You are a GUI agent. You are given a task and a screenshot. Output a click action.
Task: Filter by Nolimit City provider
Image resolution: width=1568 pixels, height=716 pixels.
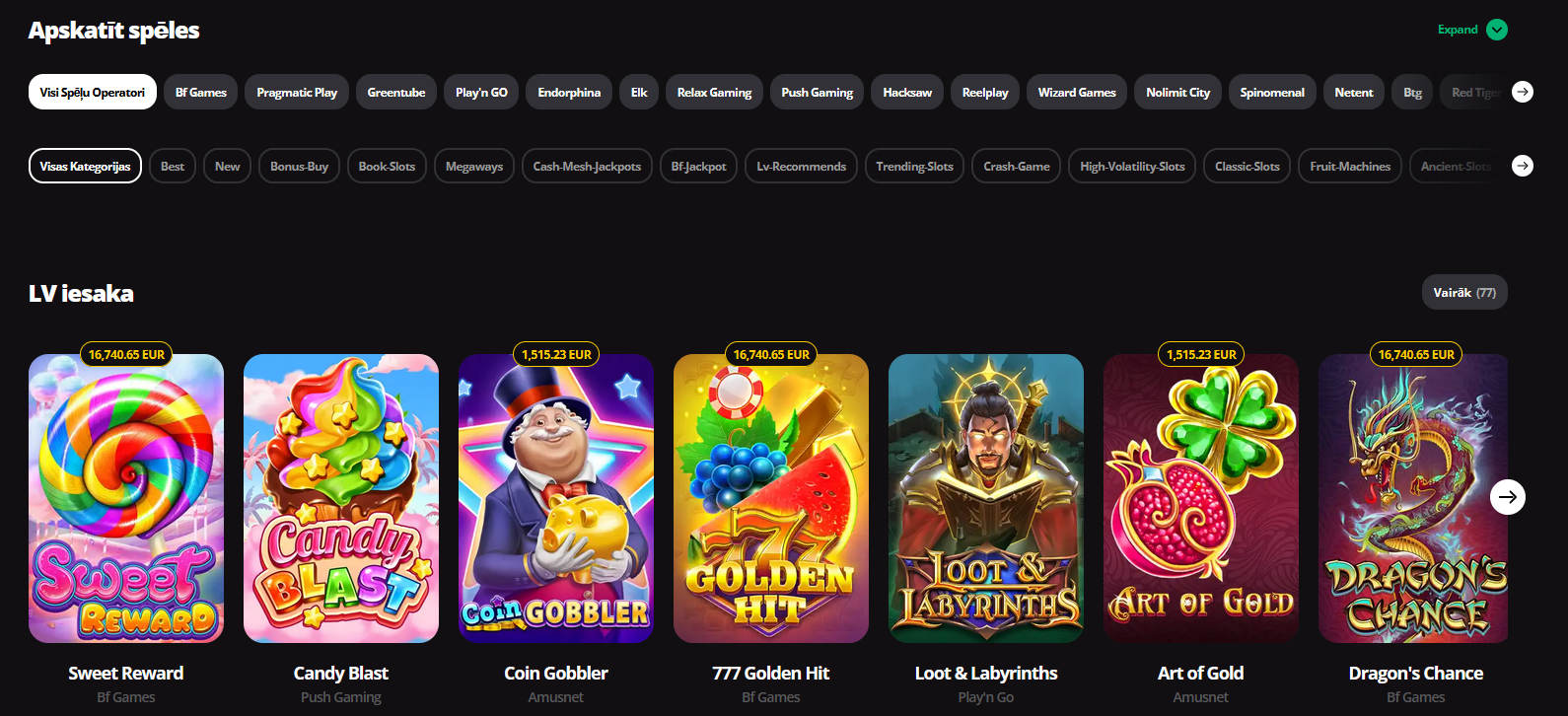pyautogui.click(x=1177, y=92)
